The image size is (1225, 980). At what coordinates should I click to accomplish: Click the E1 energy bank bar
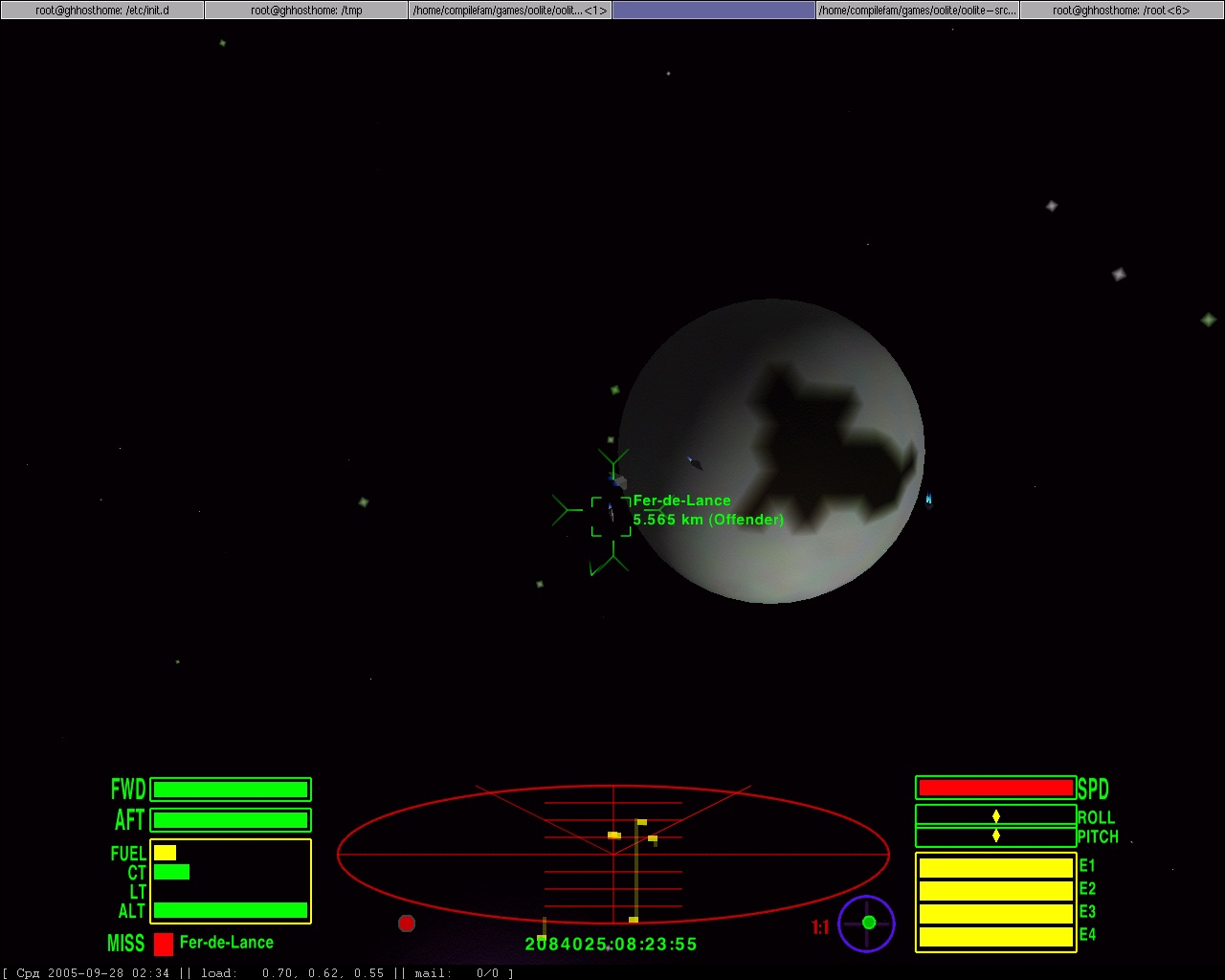(996, 868)
